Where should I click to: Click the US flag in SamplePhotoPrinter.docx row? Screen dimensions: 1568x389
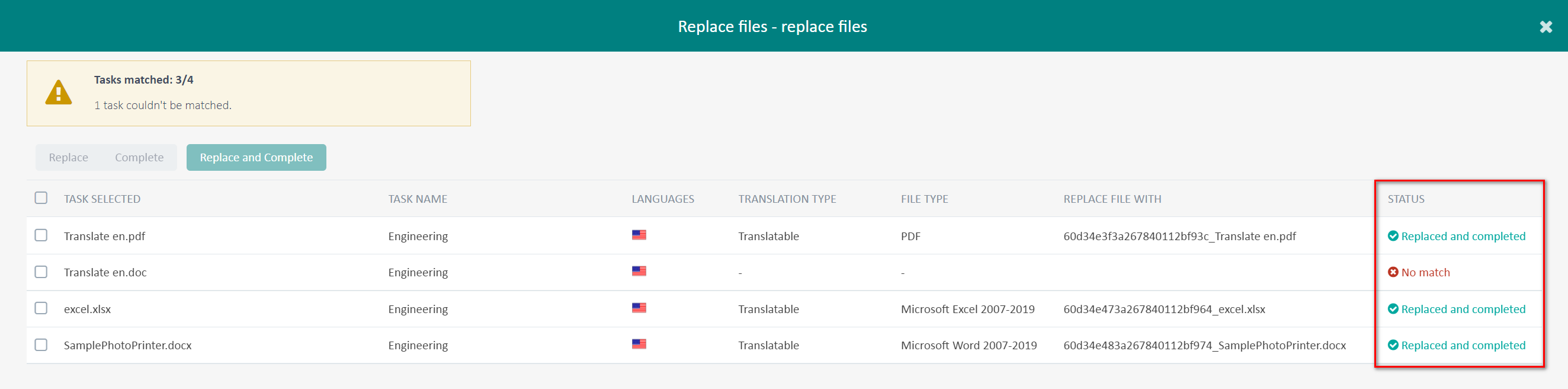[639, 344]
